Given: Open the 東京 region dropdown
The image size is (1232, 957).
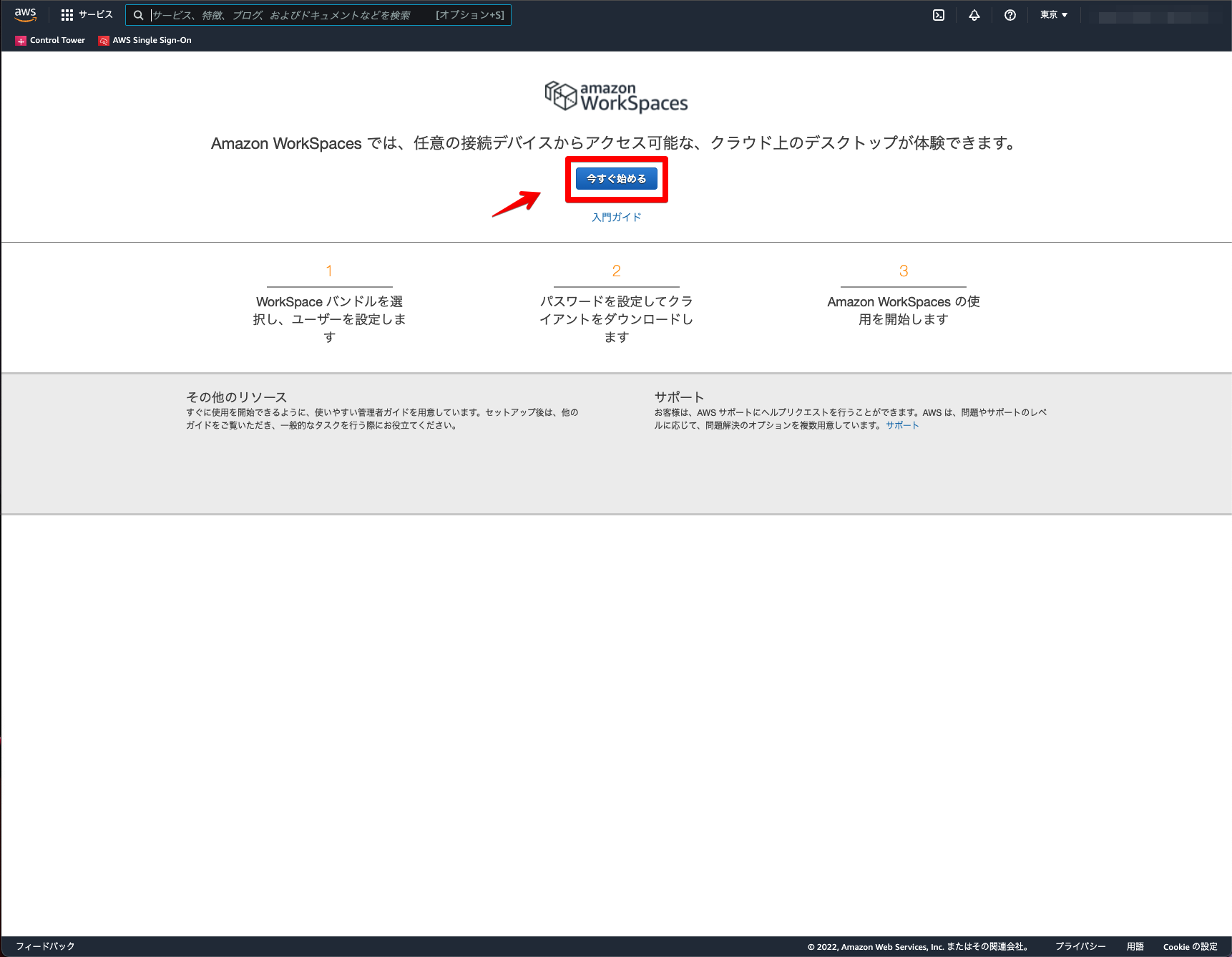Looking at the screenshot, I should coord(1052,14).
